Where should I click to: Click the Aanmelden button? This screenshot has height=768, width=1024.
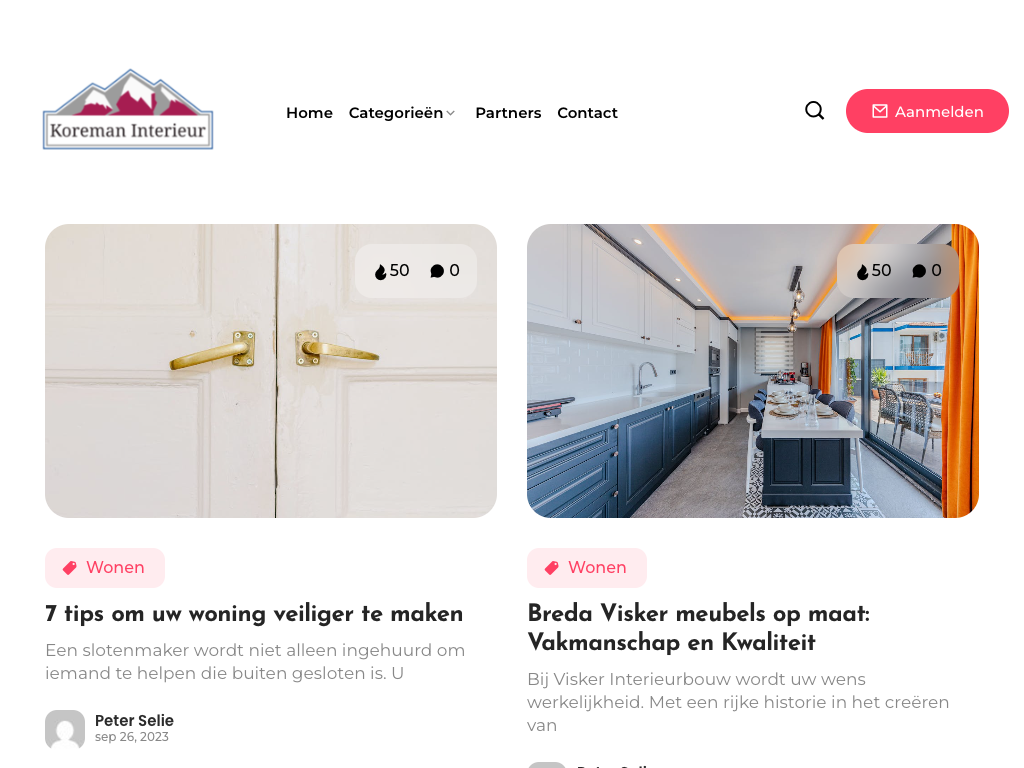pyautogui.click(x=927, y=111)
